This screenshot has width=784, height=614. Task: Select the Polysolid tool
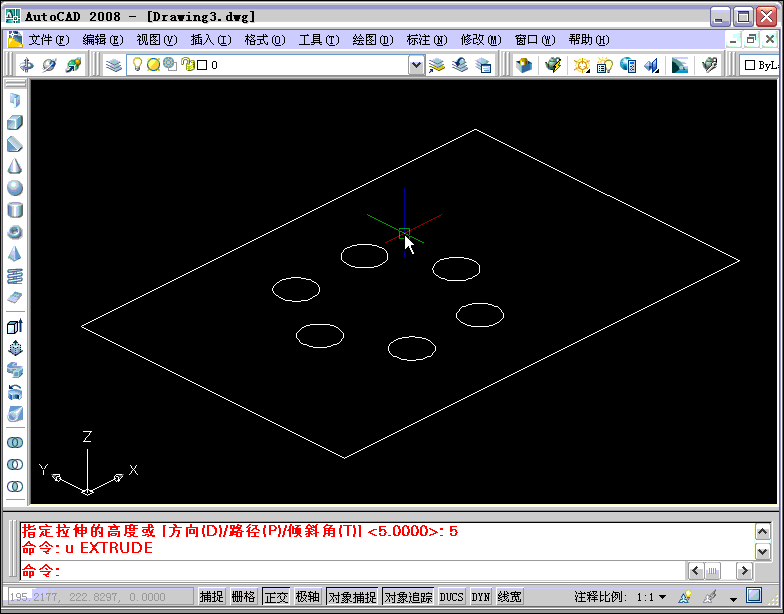pyautogui.click(x=15, y=100)
